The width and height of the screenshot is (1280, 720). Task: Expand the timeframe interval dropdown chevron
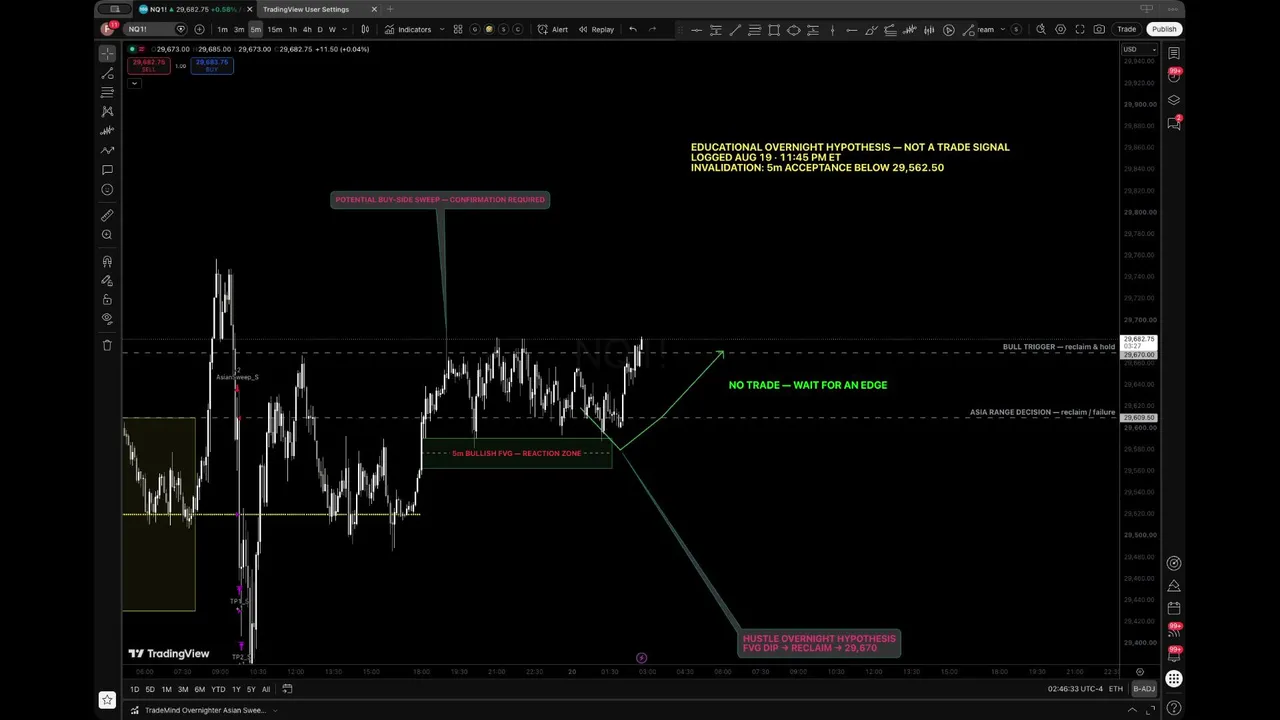coord(346,29)
